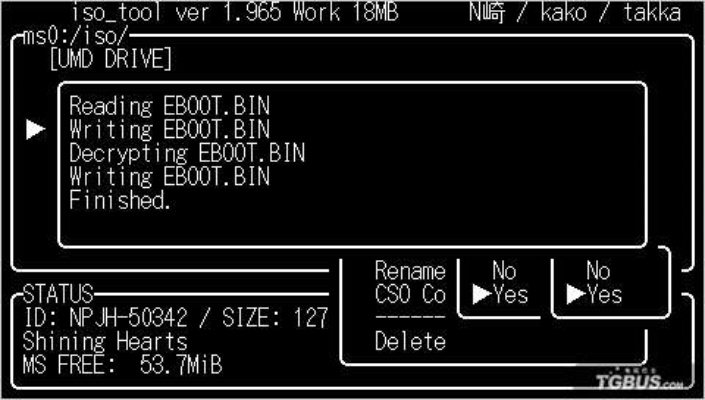Viewport: 705px width, 400px height.
Task: Select the CSO Co menu entry
Action: (410, 294)
